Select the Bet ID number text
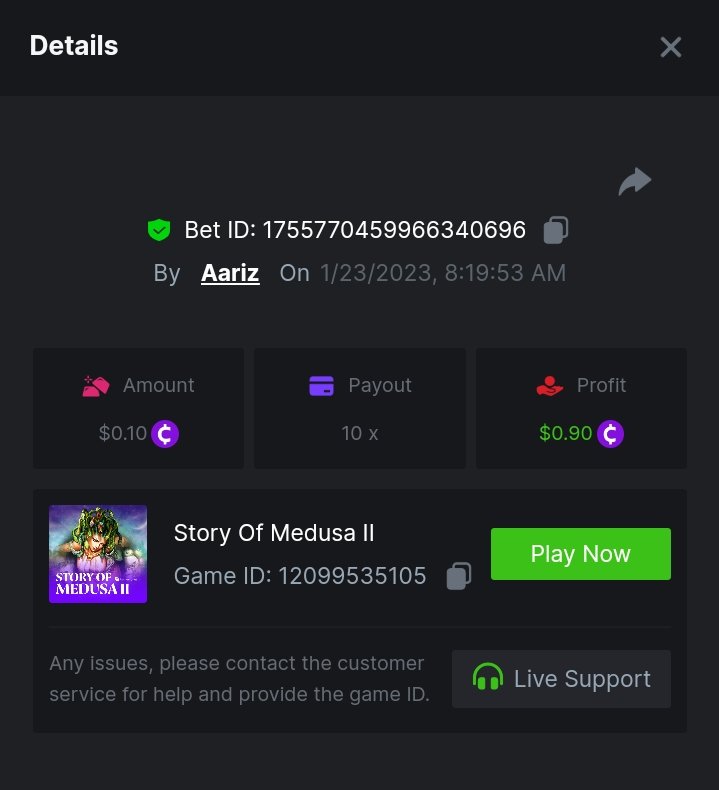This screenshot has width=719, height=790. tap(394, 230)
